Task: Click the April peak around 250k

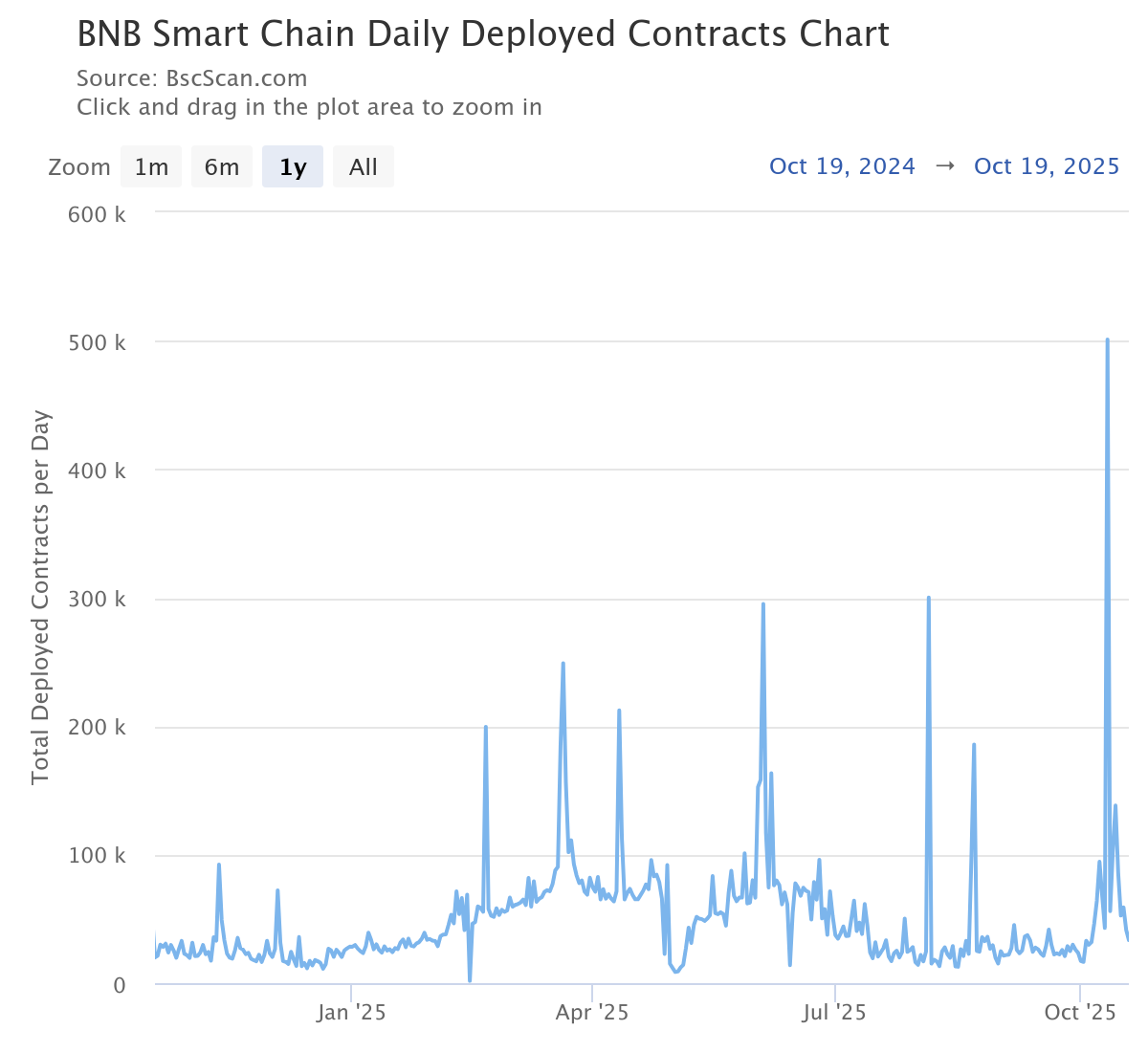Action: click(563, 664)
